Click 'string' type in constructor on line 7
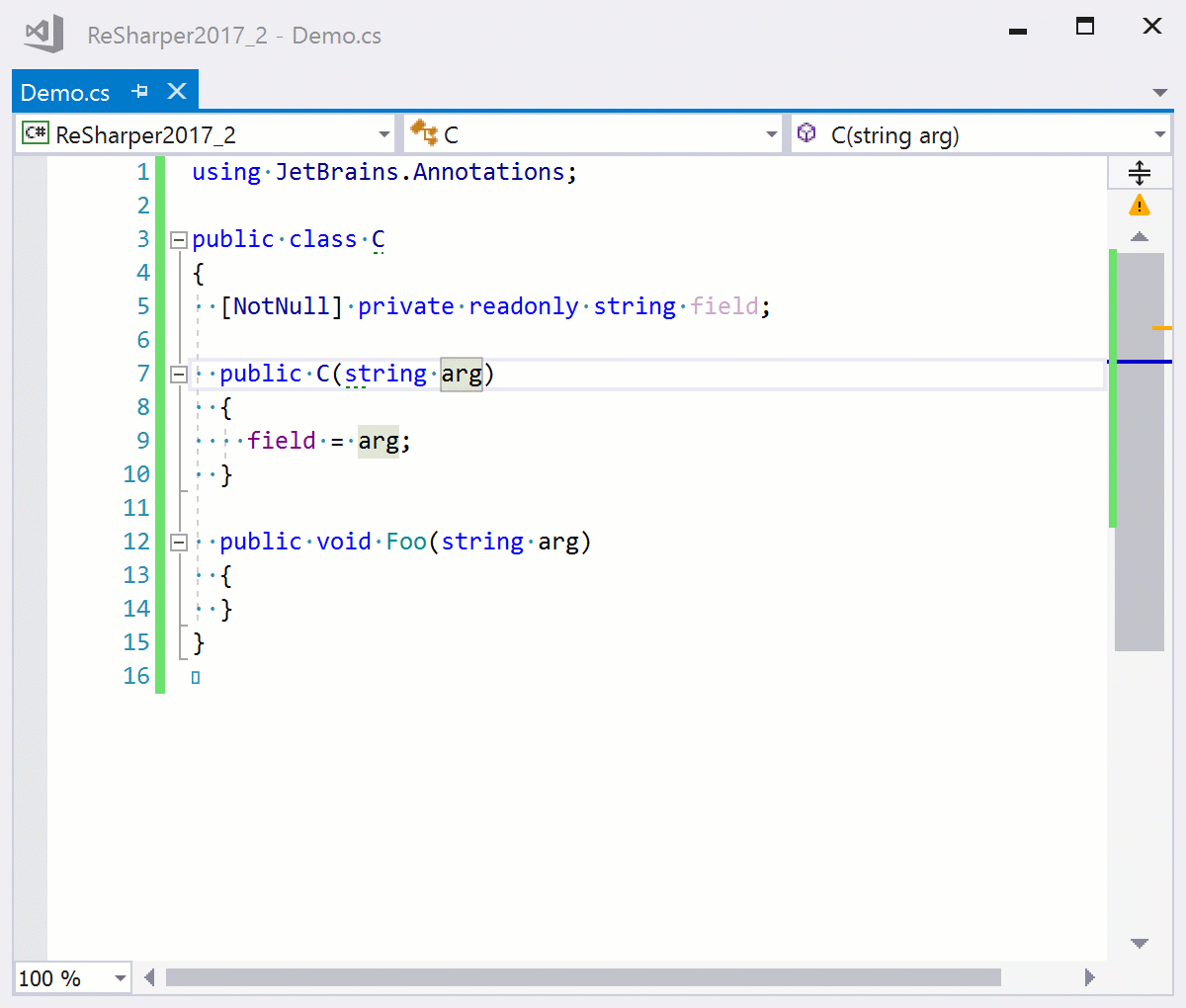The height and width of the screenshot is (1008, 1186). 385,374
